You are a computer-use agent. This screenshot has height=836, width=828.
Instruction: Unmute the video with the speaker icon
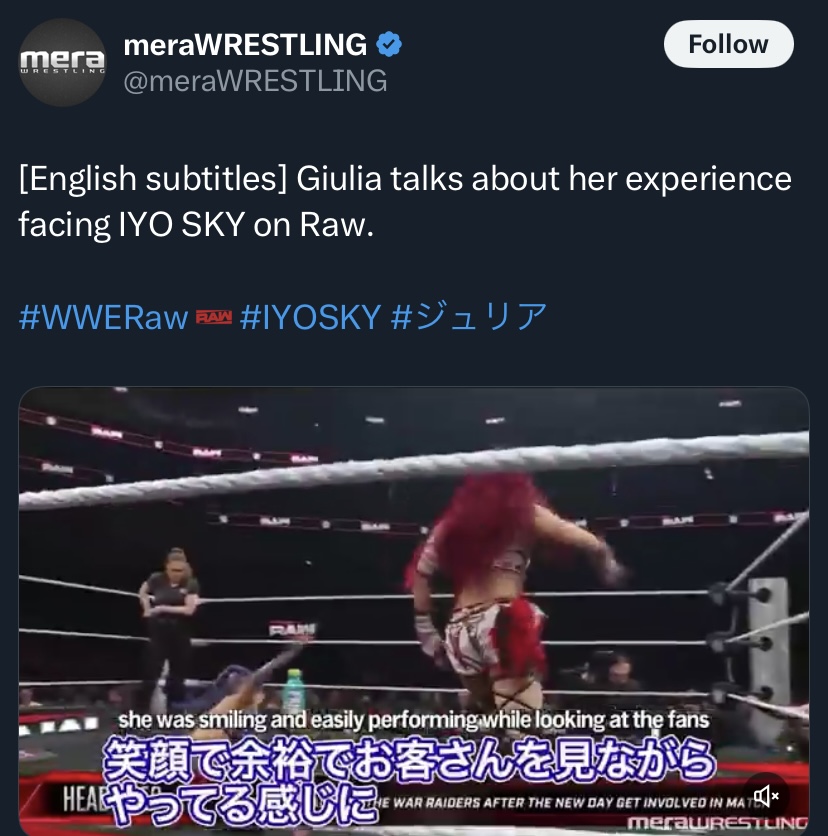(x=766, y=796)
